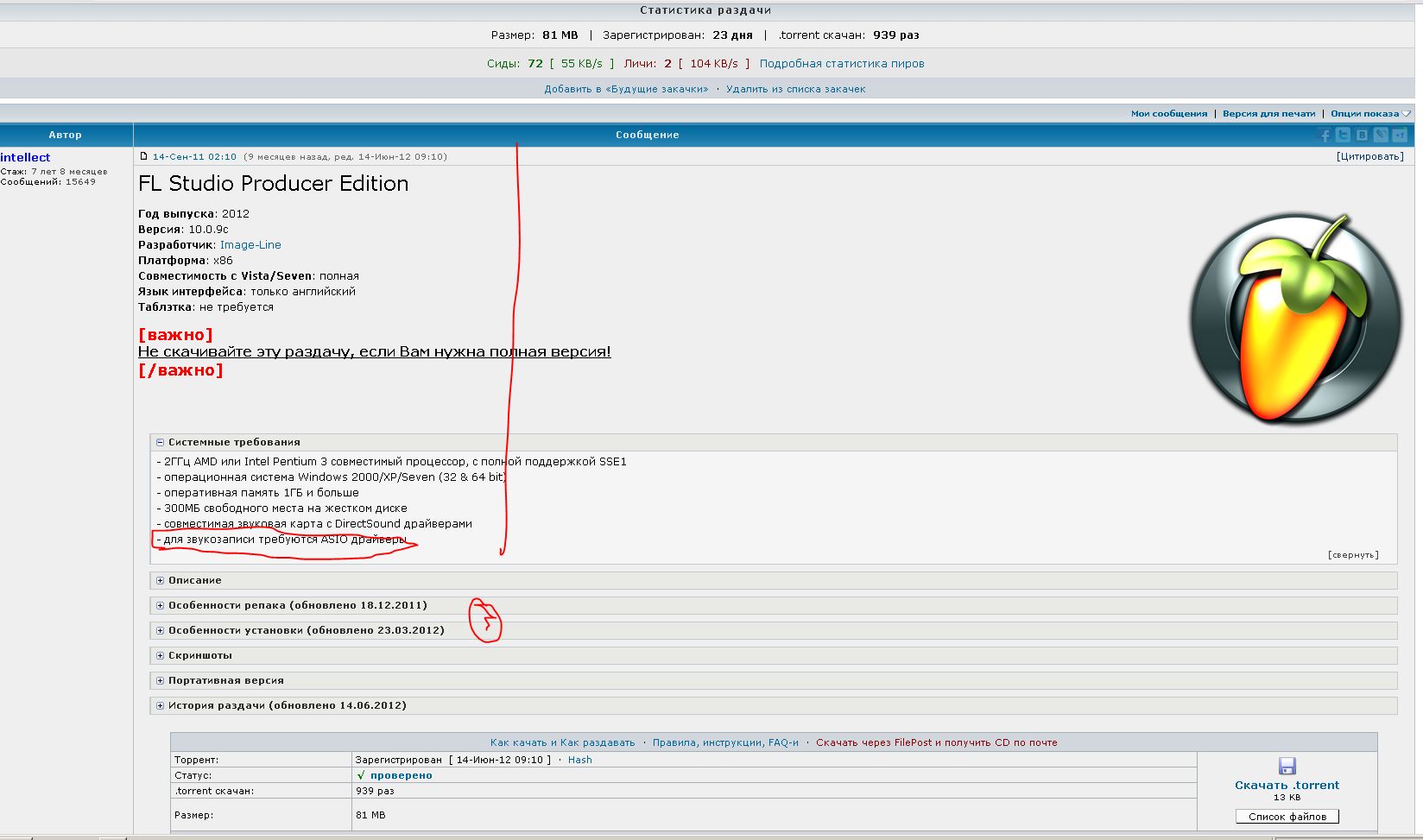1423x840 pixels.
Task: Click the floppy disk download icon
Action: pos(1287,766)
